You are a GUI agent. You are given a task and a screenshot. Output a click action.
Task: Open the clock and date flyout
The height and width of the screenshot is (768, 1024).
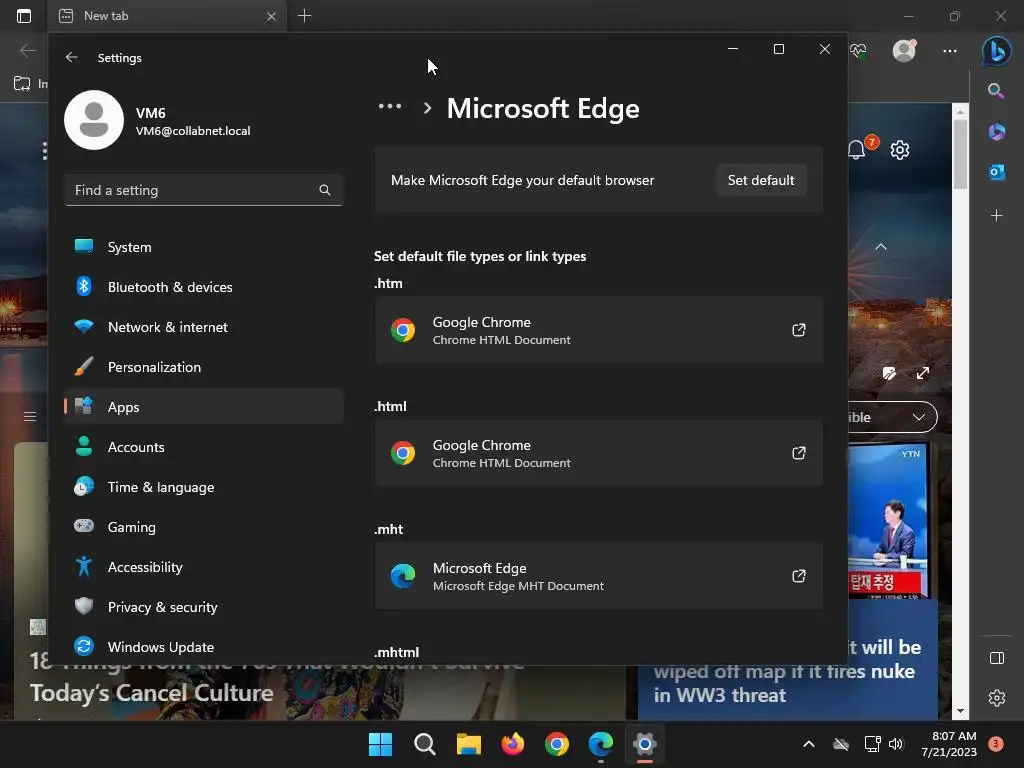click(x=949, y=744)
